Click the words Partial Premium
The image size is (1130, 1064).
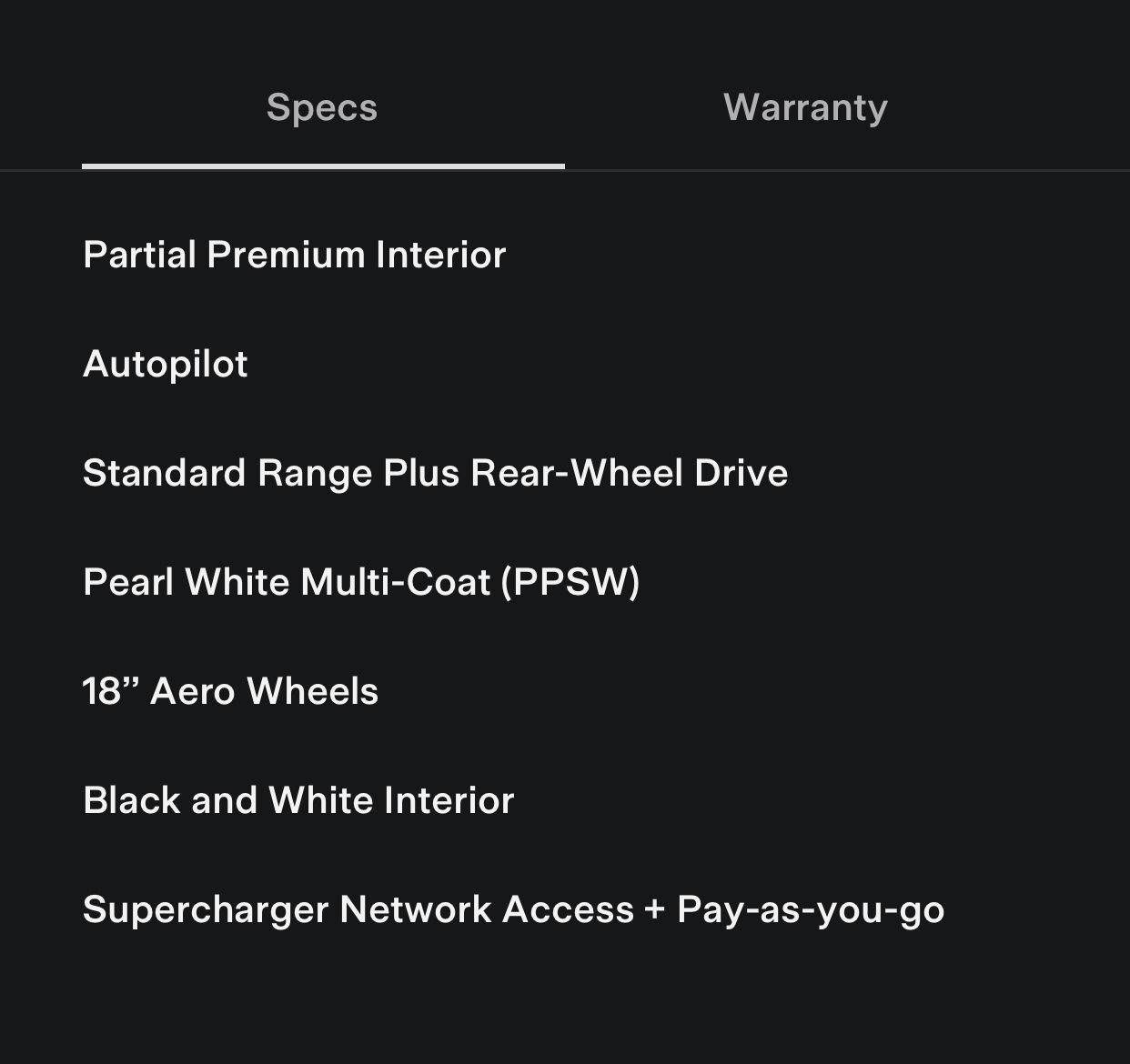224,255
